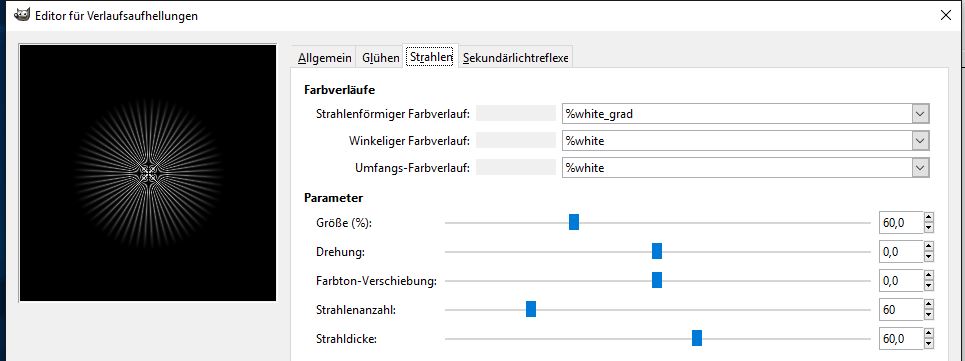965x361 pixels.
Task: Increase Größe value with up arrow
Action: tap(929, 216)
